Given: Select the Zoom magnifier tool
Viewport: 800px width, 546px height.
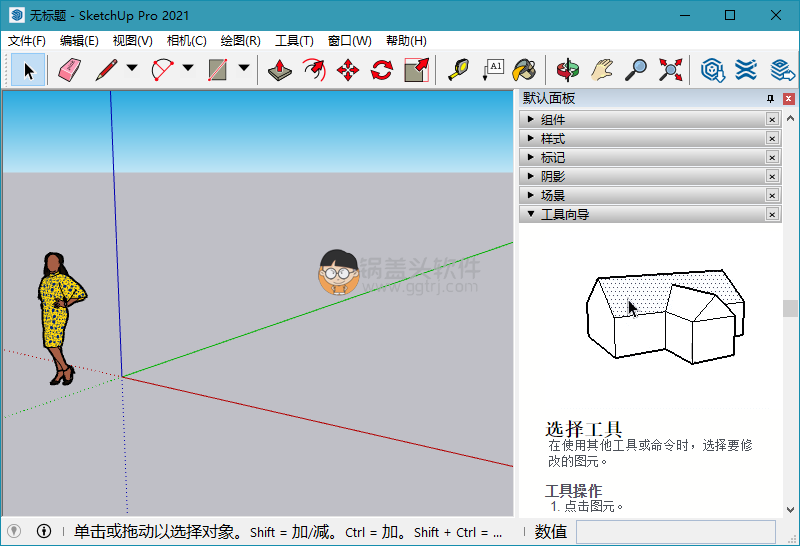Looking at the screenshot, I should [x=636, y=70].
